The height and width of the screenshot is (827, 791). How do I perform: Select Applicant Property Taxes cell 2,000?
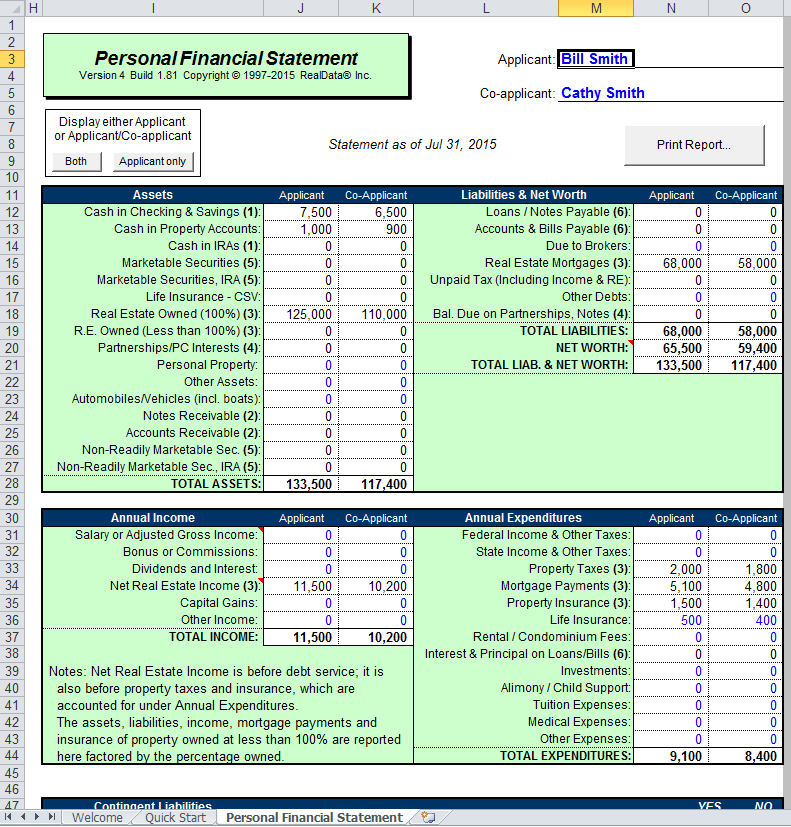click(x=671, y=569)
